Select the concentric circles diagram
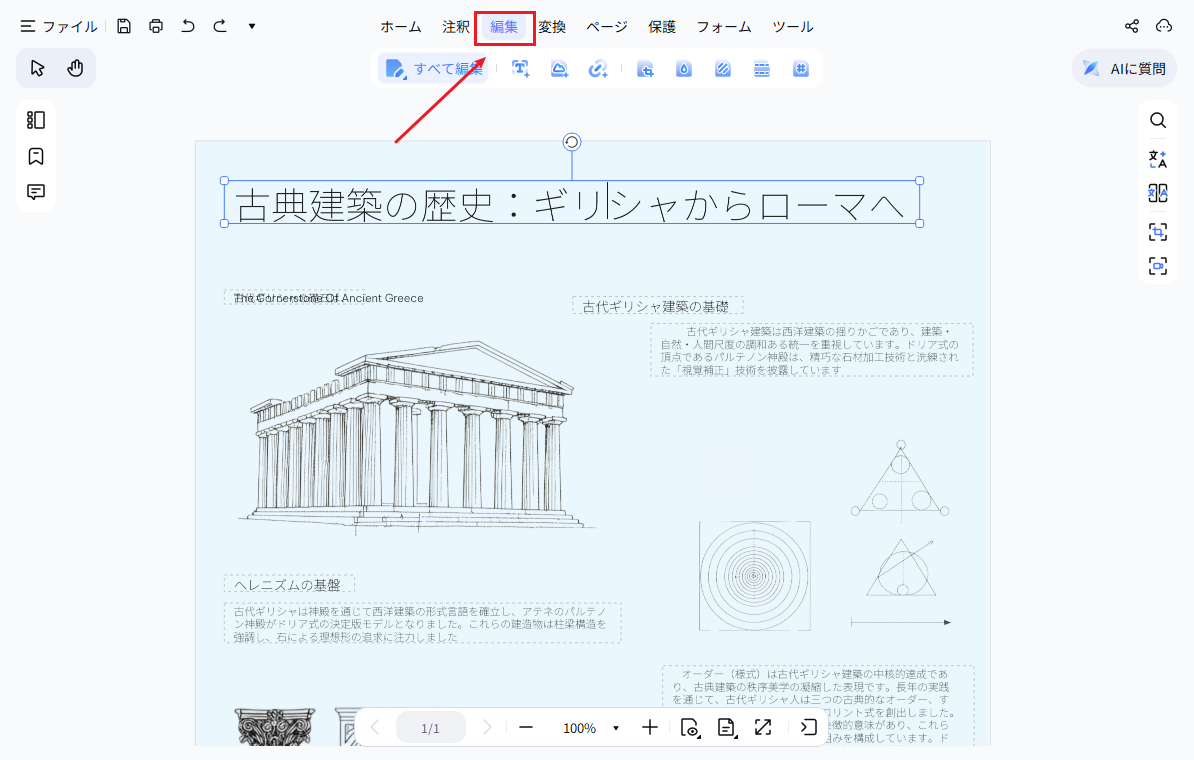Image resolution: width=1194 pixels, height=760 pixels. point(755,576)
